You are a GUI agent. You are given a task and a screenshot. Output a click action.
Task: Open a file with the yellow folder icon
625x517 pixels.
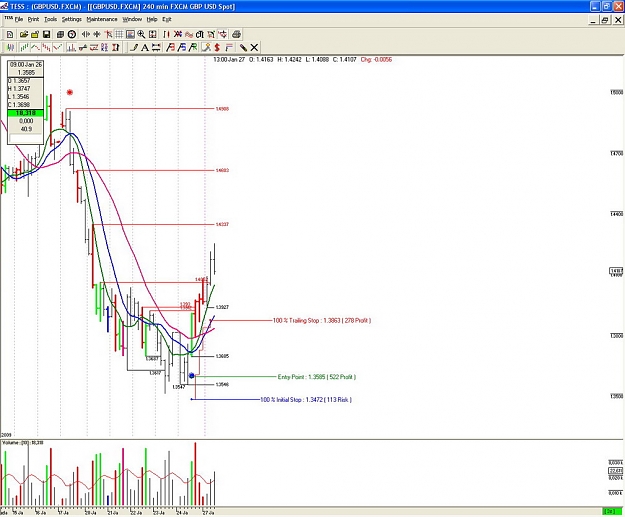pos(24,34)
